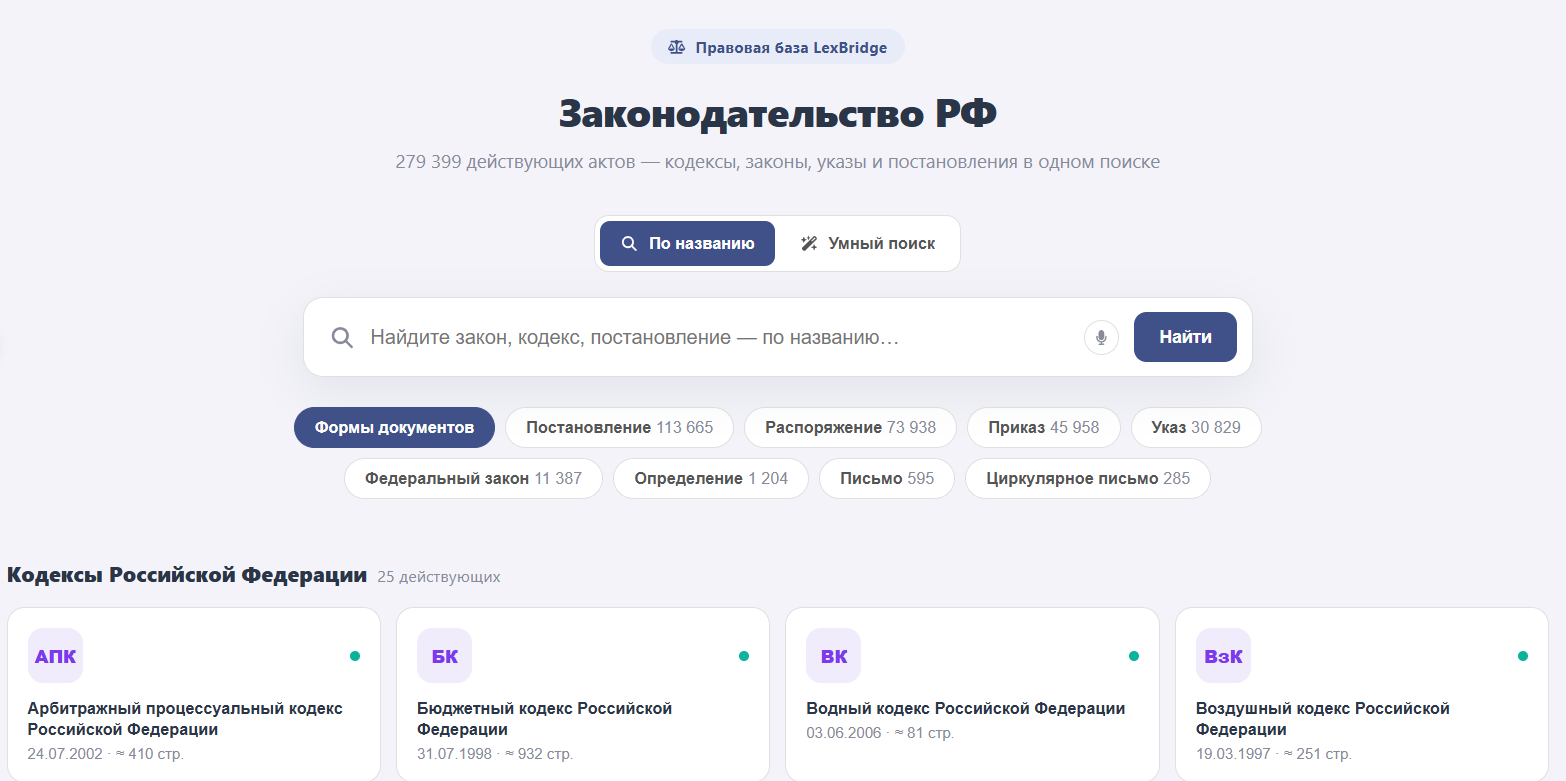The height and width of the screenshot is (781, 1566).
Task: Click the Правовая база LexBridge badge text
Action: [791, 47]
